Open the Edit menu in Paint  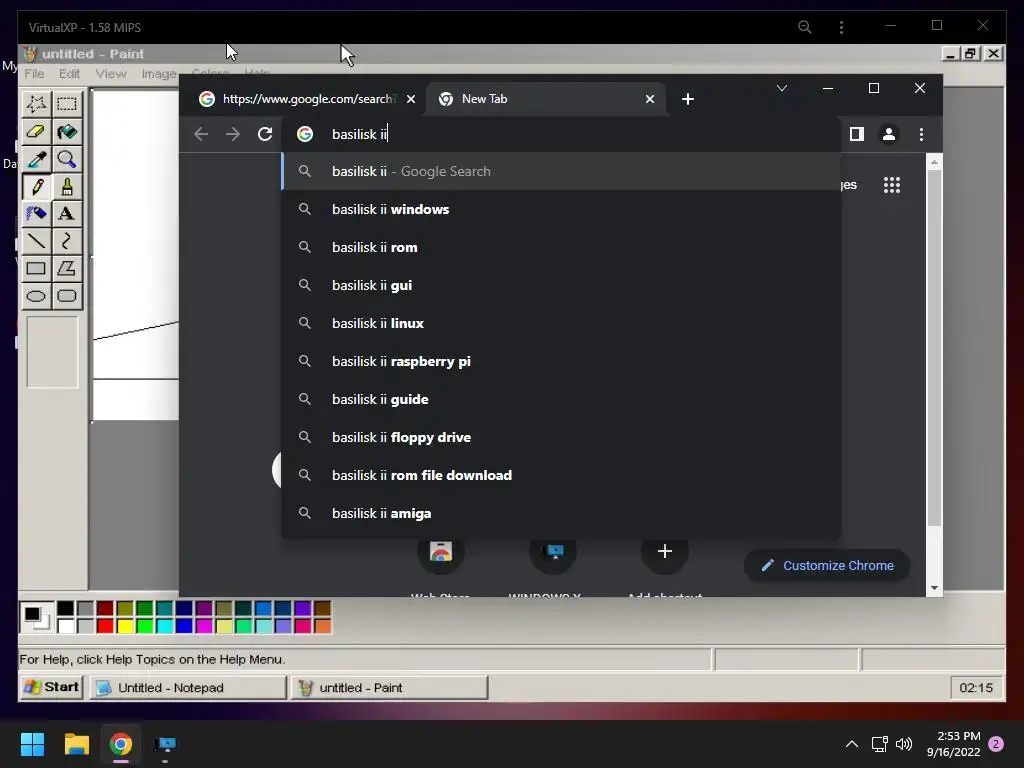pos(69,74)
